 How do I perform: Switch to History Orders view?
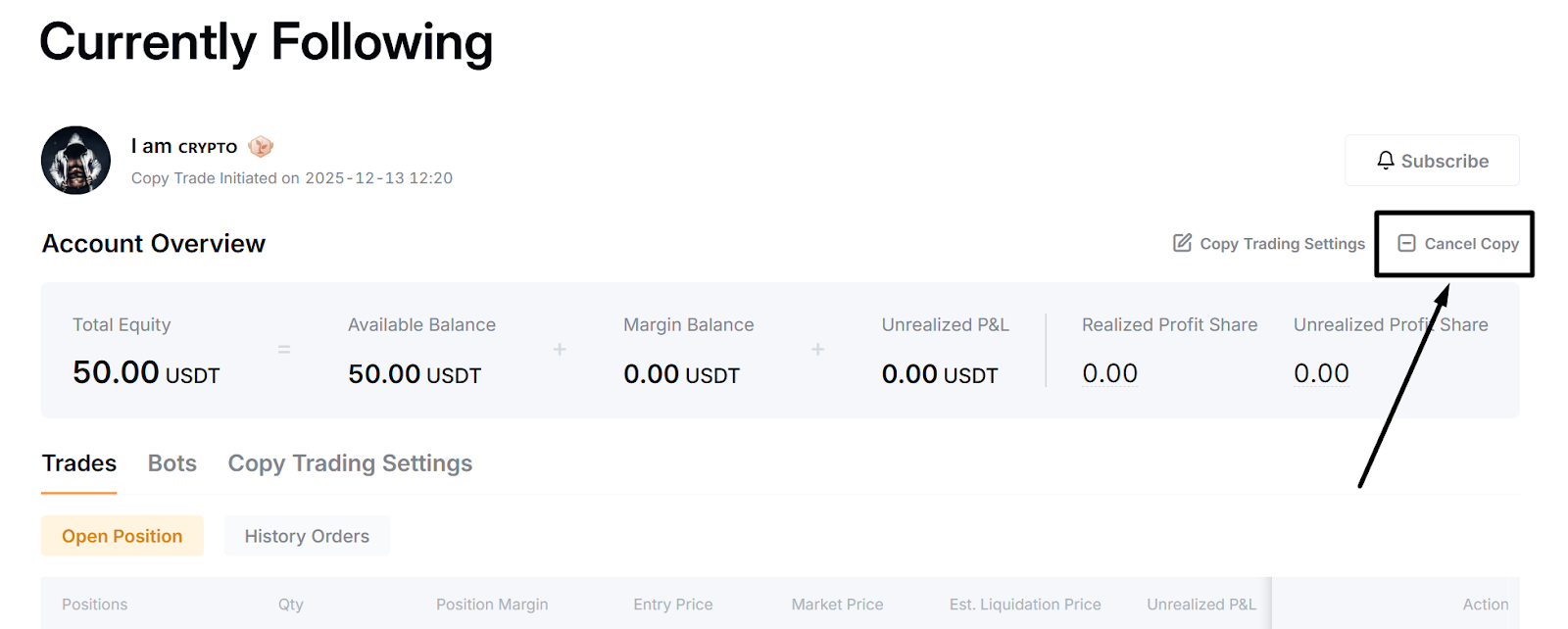[307, 536]
